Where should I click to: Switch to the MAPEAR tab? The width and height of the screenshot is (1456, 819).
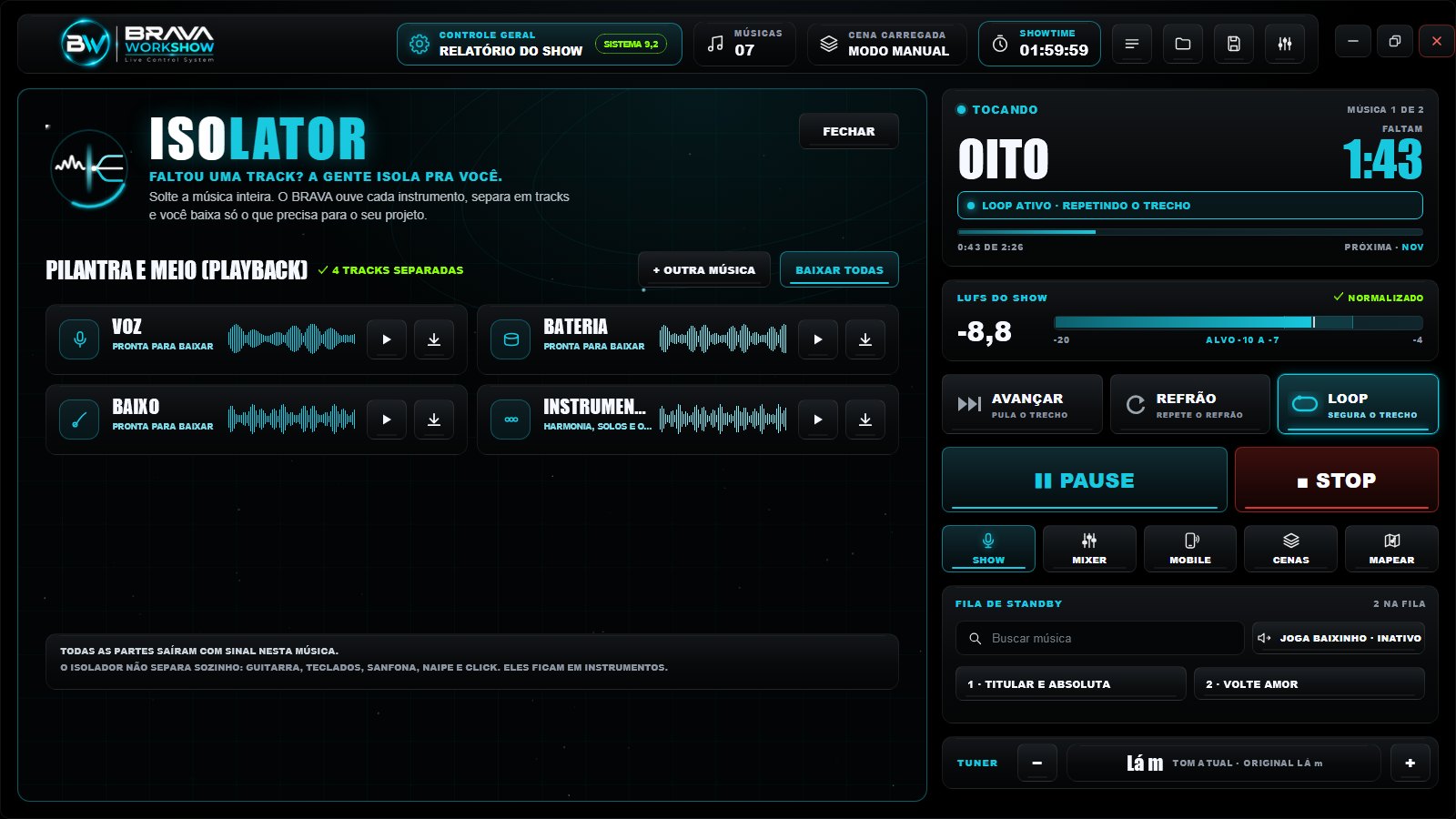(1391, 549)
